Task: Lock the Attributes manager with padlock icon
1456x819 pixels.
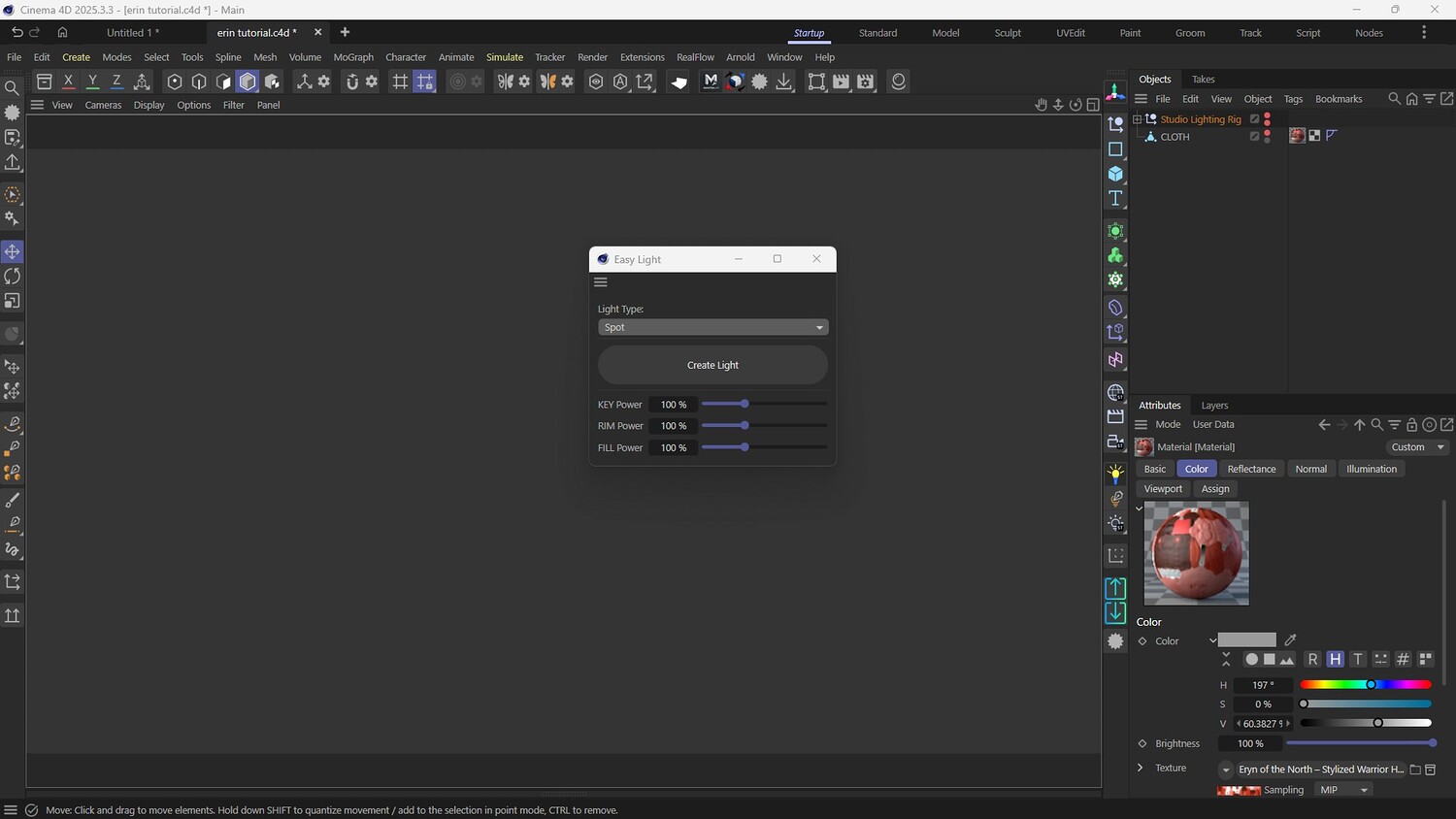Action: 1412,425
